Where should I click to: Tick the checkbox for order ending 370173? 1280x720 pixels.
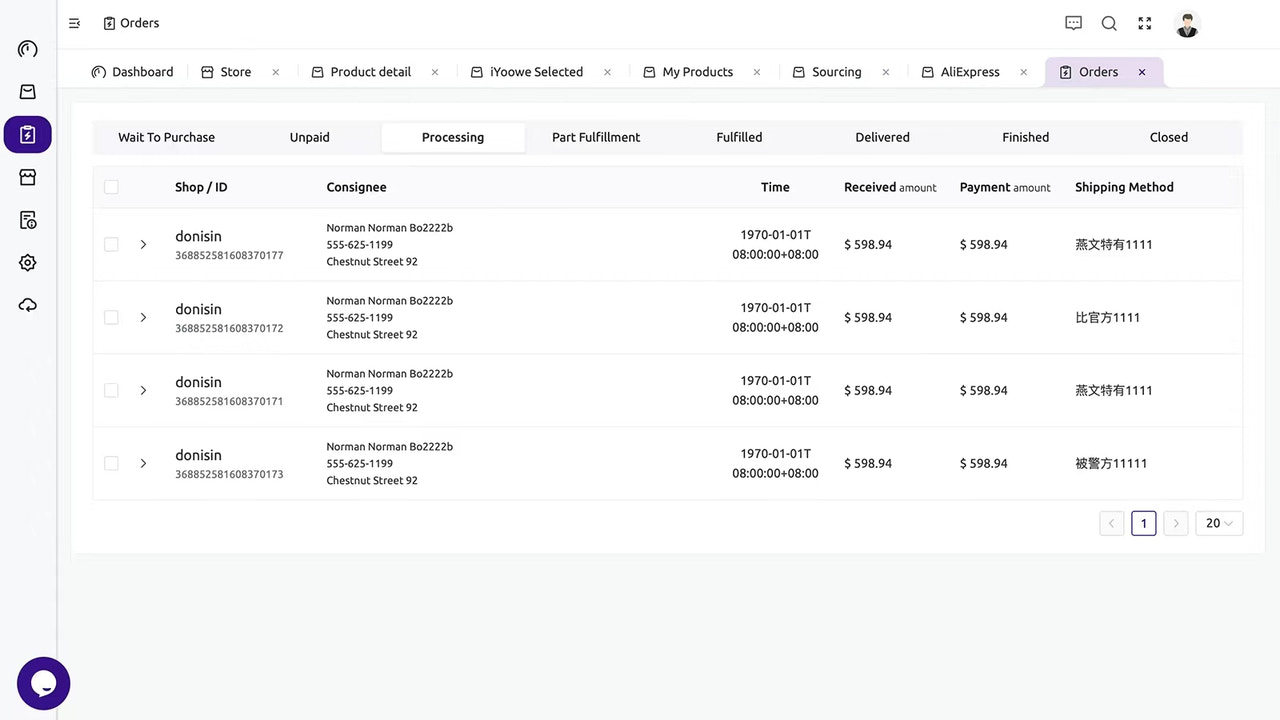click(x=111, y=463)
